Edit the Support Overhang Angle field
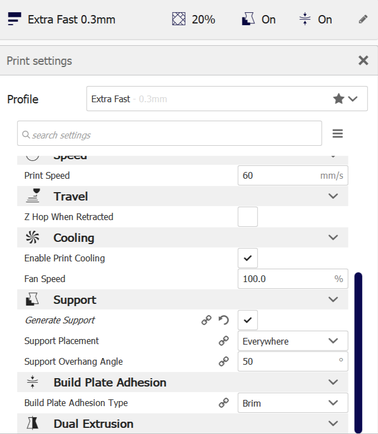Image resolution: width=378 pixels, height=434 pixels. coord(293,361)
